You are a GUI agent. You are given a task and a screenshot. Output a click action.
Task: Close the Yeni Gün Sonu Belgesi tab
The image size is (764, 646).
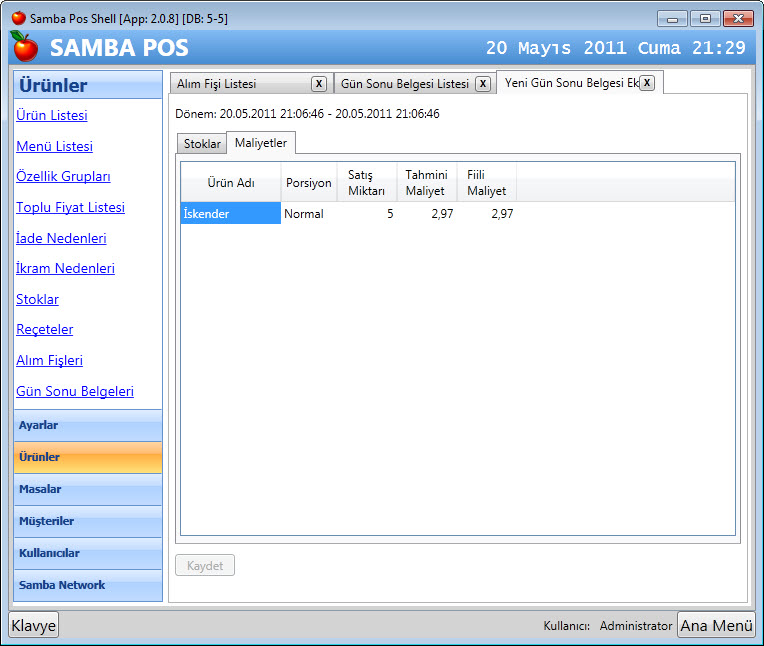[x=647, y=83]
